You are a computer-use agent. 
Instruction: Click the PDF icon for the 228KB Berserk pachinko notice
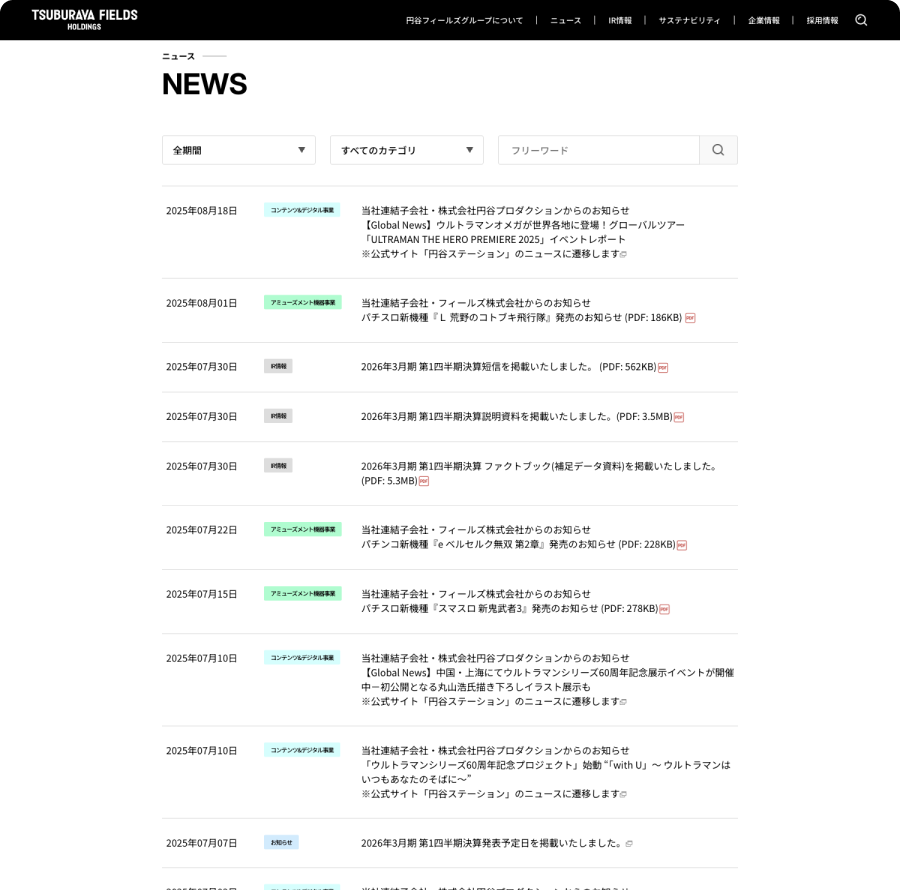pos(682,545)
